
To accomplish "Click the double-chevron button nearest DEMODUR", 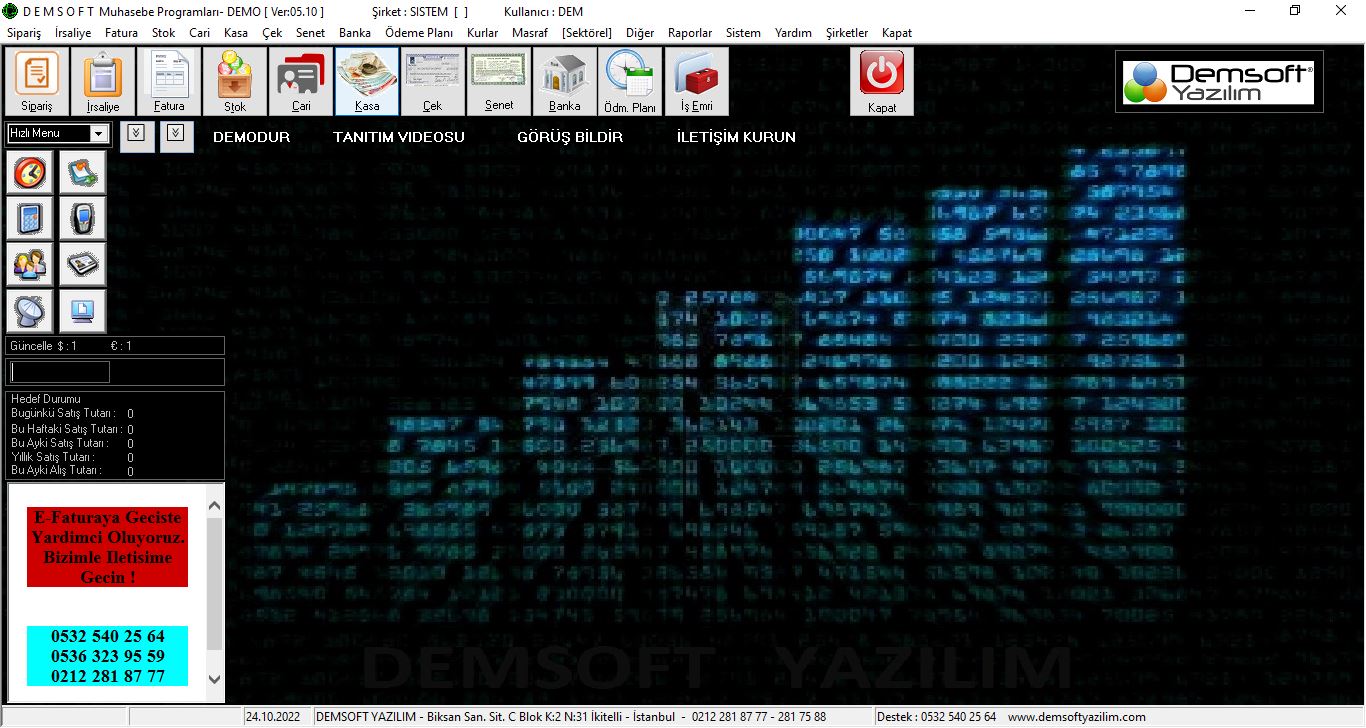I will (176, 136).
